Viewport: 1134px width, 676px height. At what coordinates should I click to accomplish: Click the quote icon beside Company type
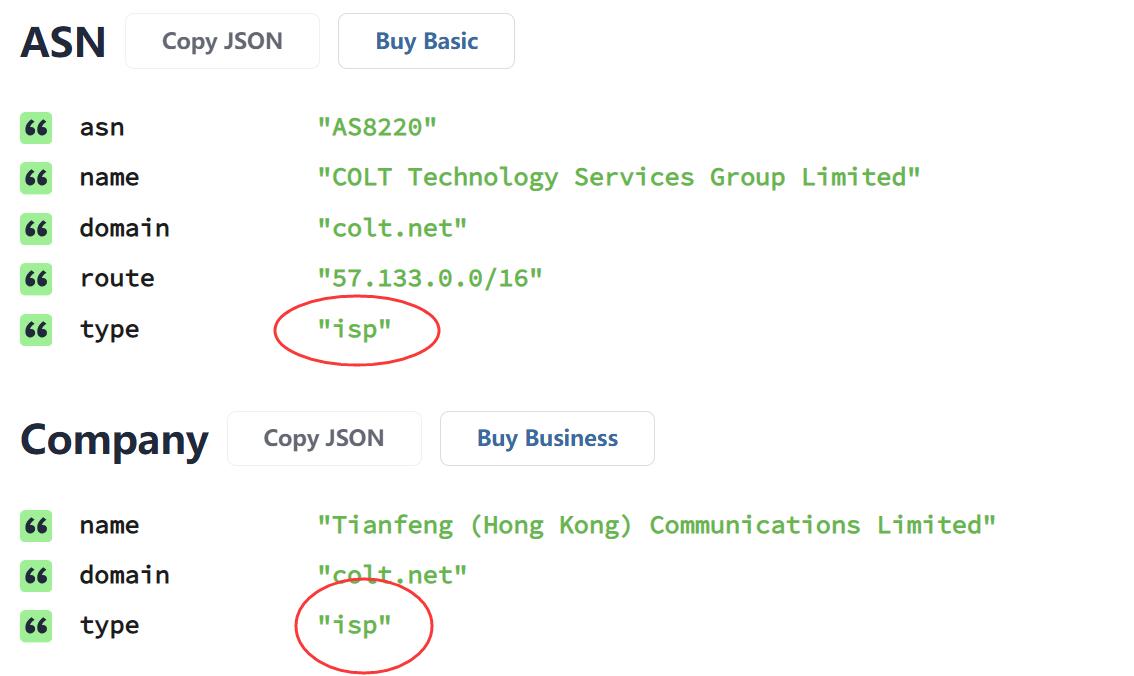[36, 627]
